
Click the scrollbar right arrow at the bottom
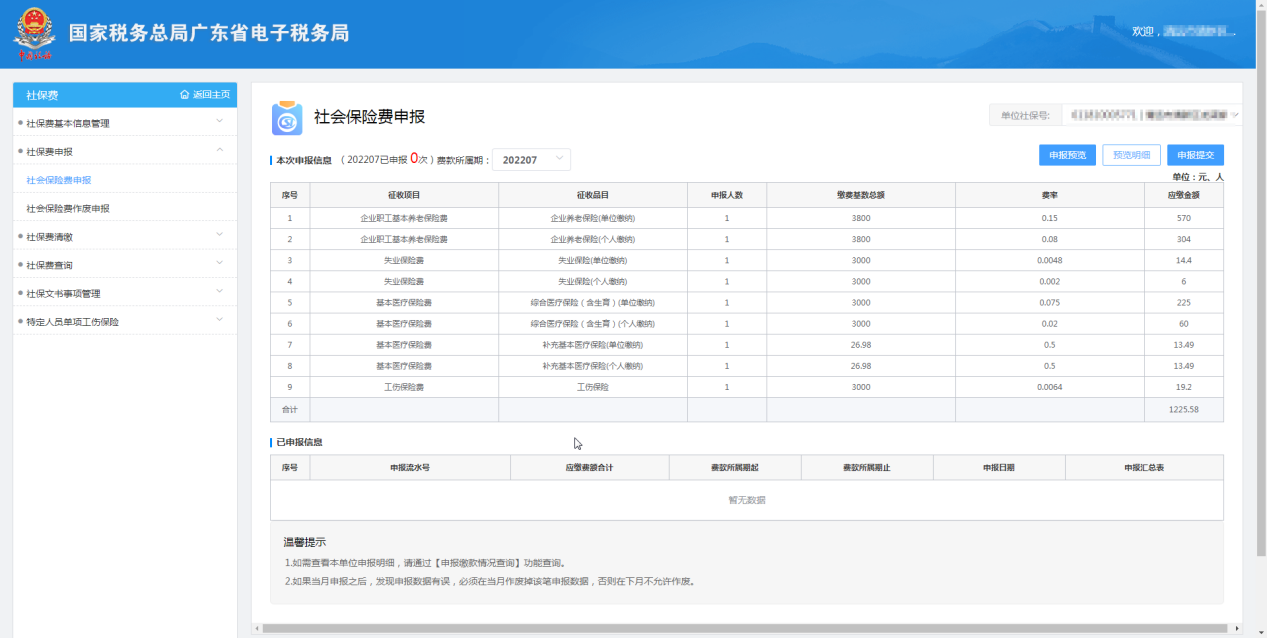(1236, 629)
